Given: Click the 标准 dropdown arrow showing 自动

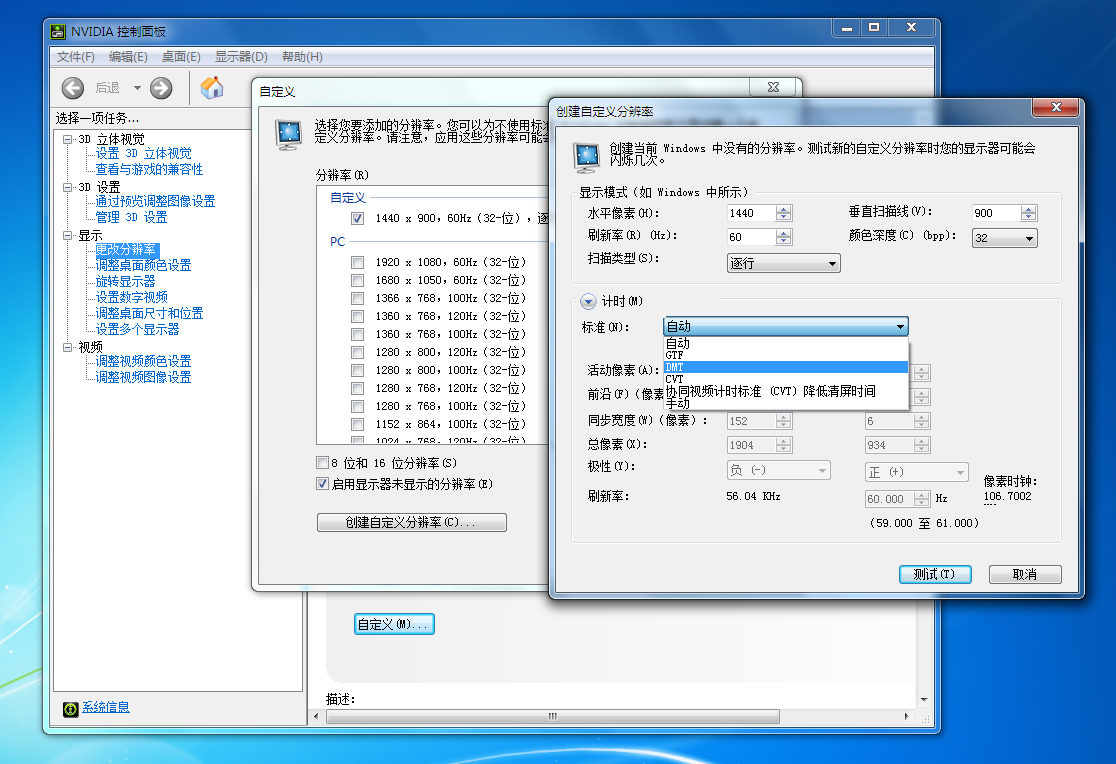Looking at the screenshot, I should click(900, 326).
